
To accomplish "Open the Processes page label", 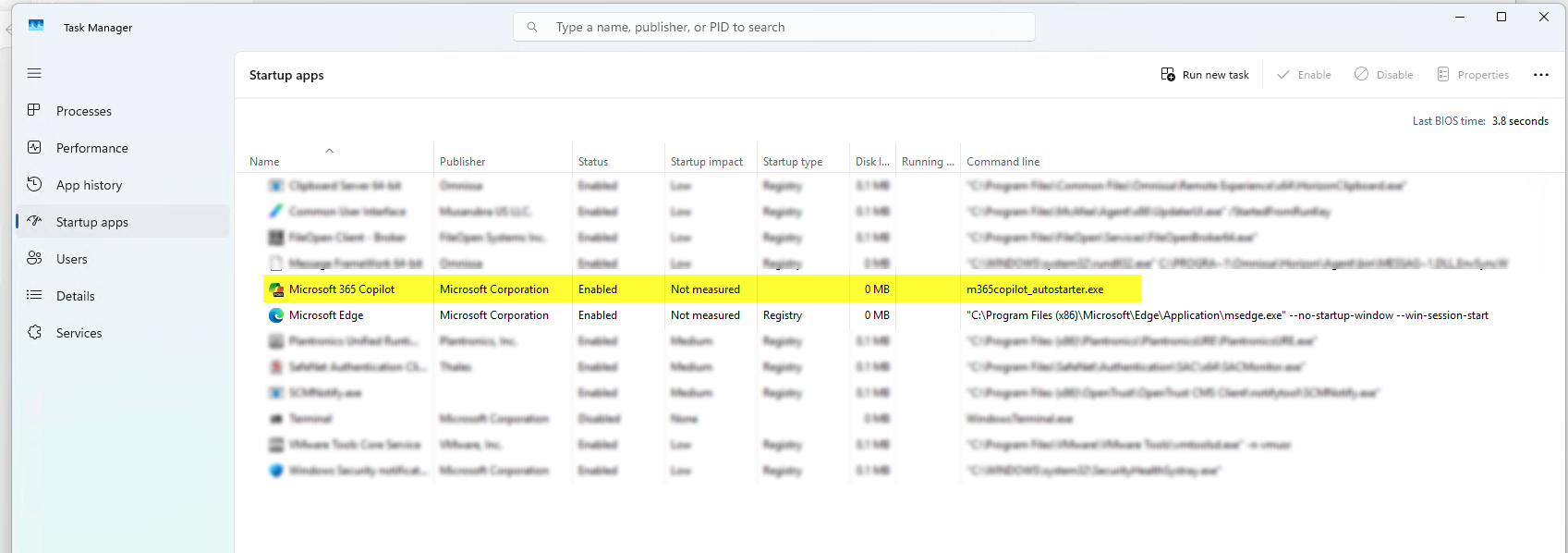I will click(x=84, y=111).
